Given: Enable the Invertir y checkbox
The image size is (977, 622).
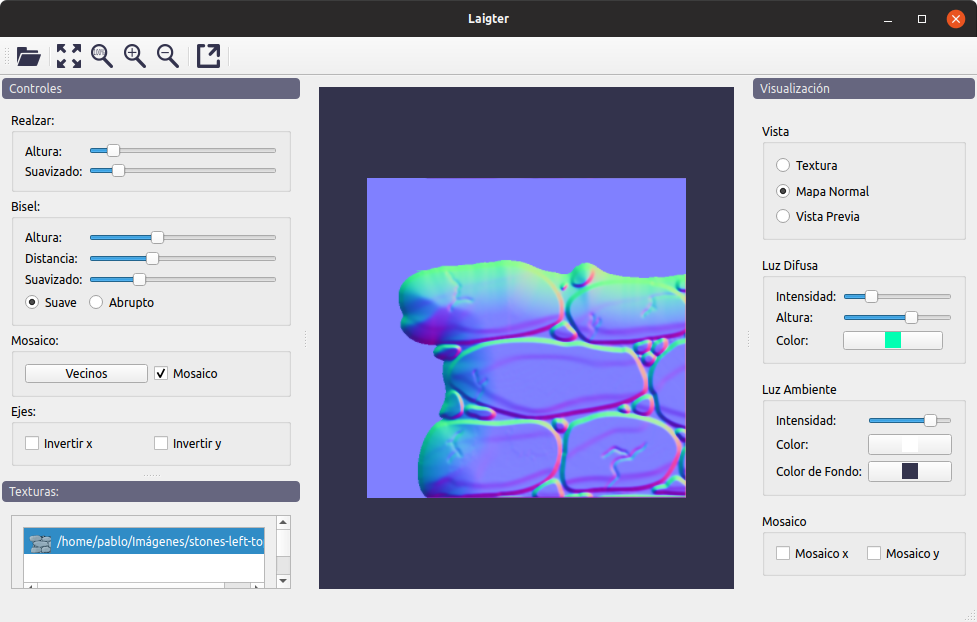Looking at the screenshot, I should [x=161, y=443].
